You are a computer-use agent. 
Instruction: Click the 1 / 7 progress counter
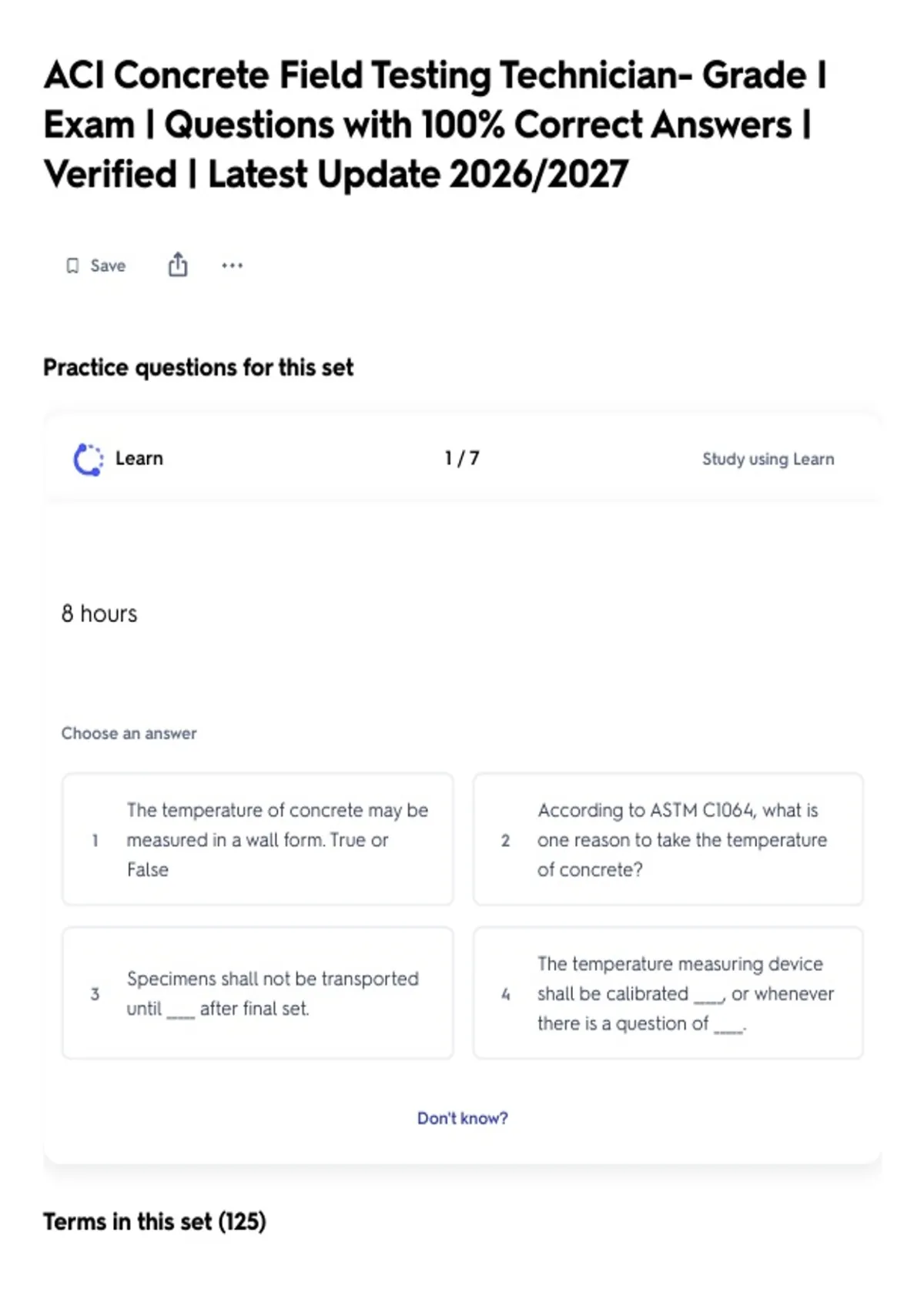coord(462,458)
